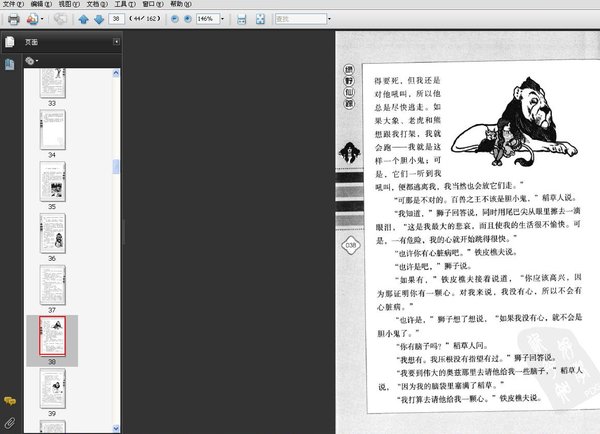
Task: Click the thumbnail panel scrollbar thumb
Action: [116, 166]
